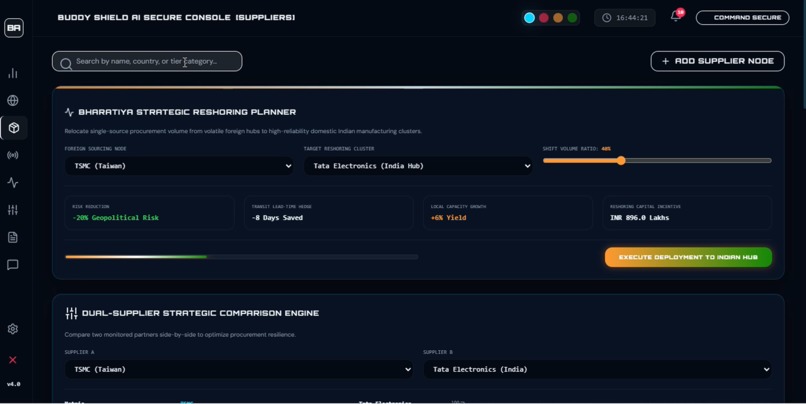Open the document reports sidebar icon
The width and height of the screenshot is (806, 404).
[x=13, y=237]
